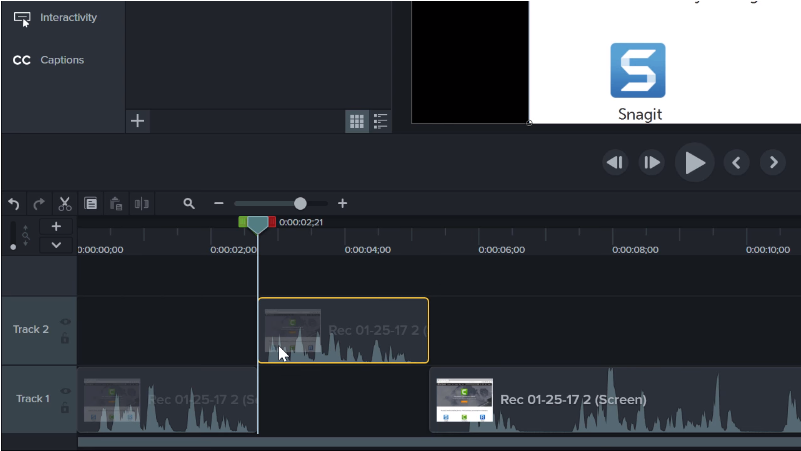
Task: Switch media bin to list view
Action: (x=381, y=121)
